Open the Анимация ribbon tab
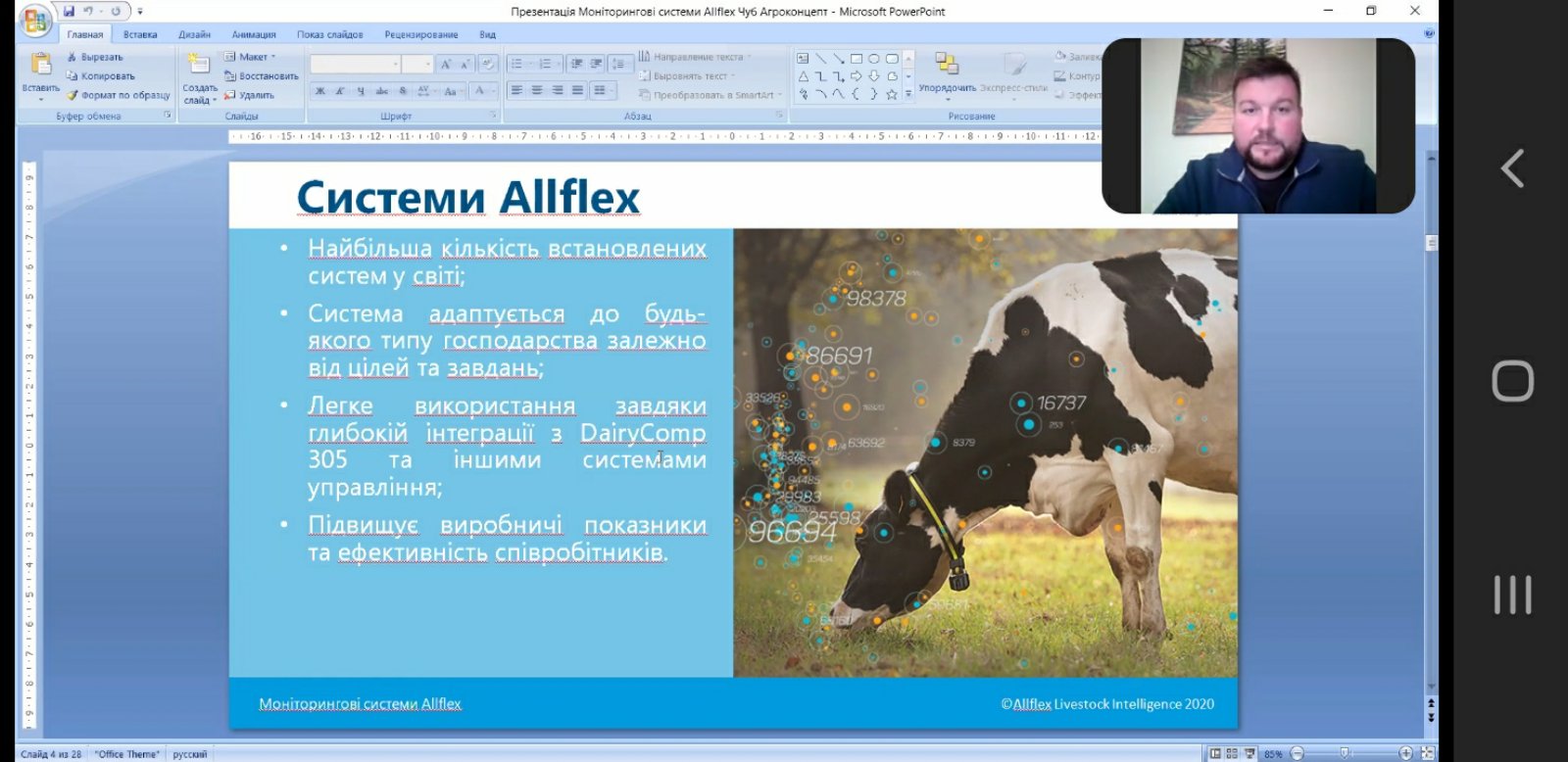The width and height of the screenshot is (1568, 762). (254, 34)
